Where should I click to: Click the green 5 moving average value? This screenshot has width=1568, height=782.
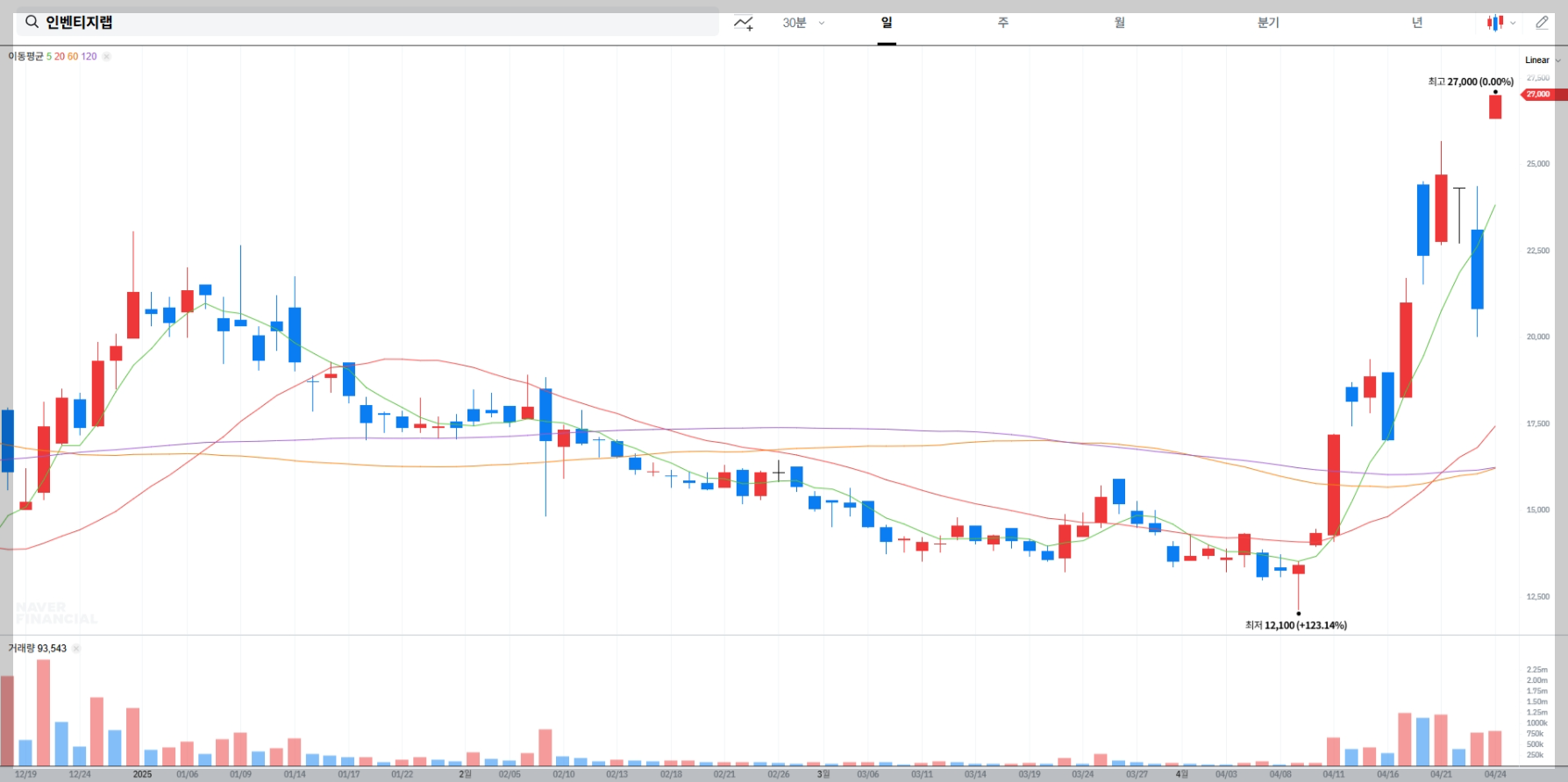tap(49, 56)
